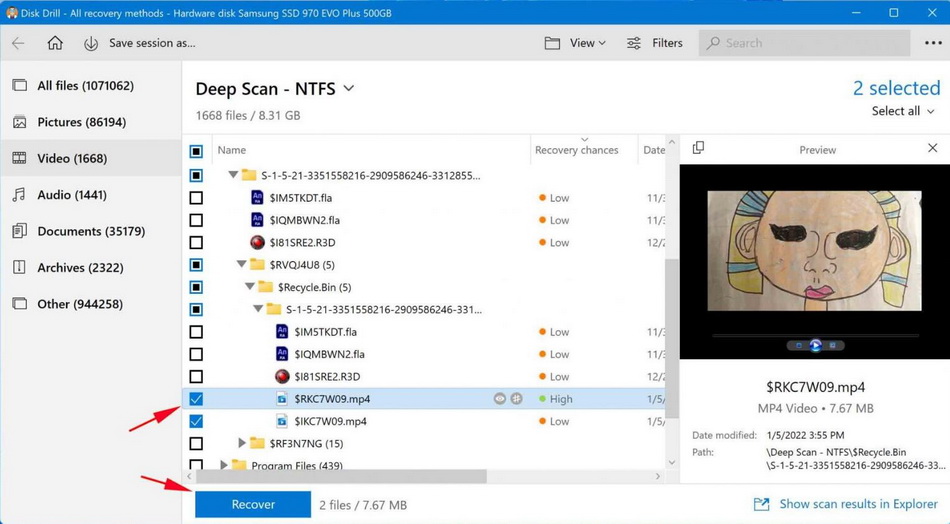Click the Filters sliders icon
This screenshot has height=524, width=950.
click(x=634, y=43)
